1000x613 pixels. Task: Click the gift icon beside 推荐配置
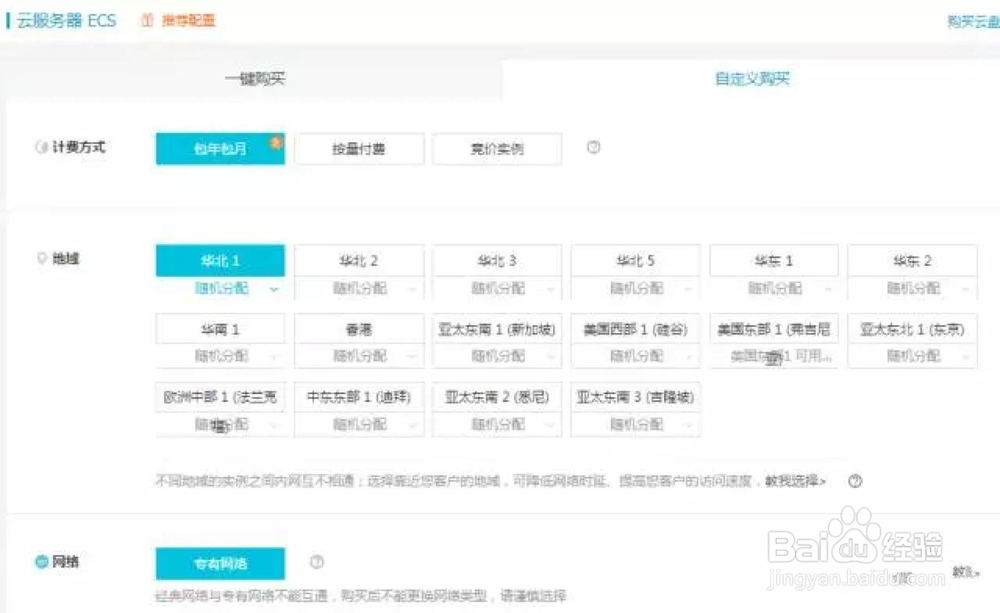(x=143, y=19)
